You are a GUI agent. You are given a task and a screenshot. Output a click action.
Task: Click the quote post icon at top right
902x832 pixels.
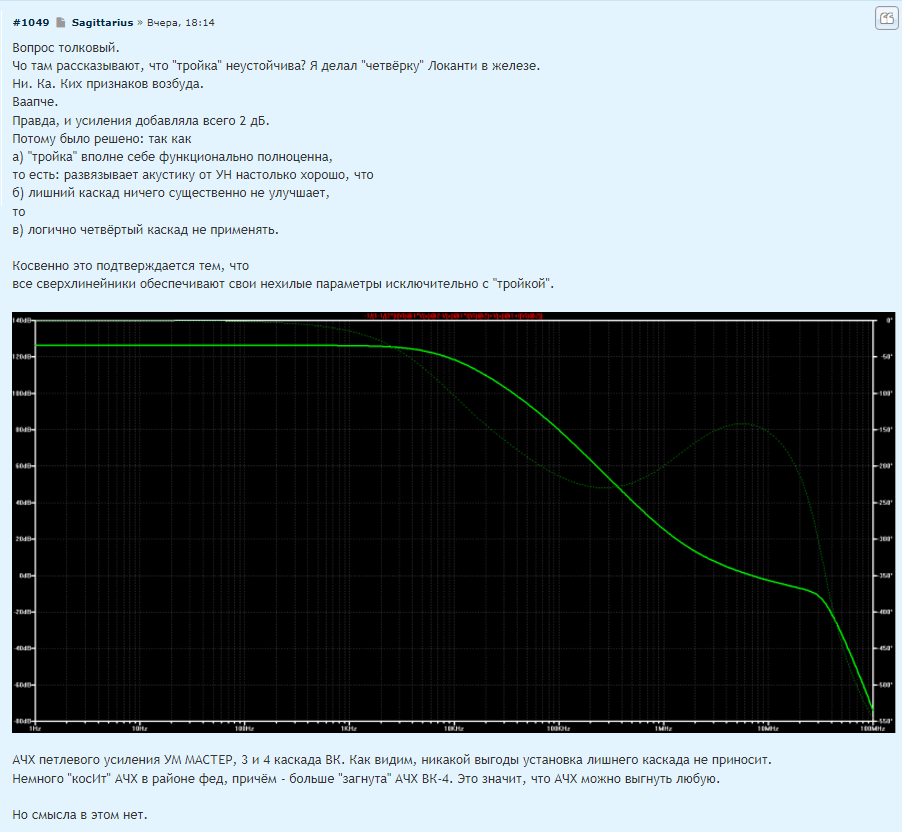click(886, 18)
